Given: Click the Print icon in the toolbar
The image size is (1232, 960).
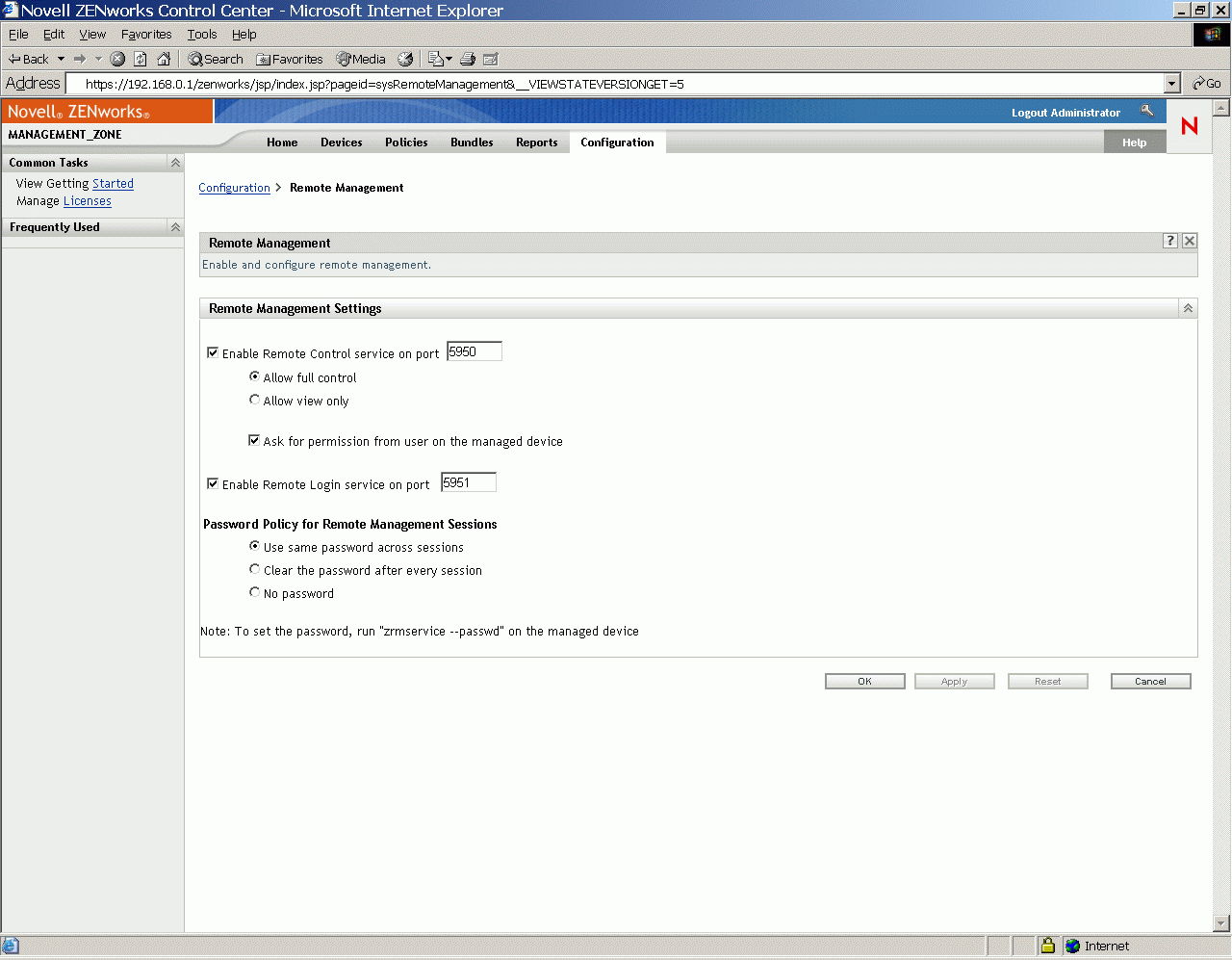Looking at the screenshot, I should [467, 59].
